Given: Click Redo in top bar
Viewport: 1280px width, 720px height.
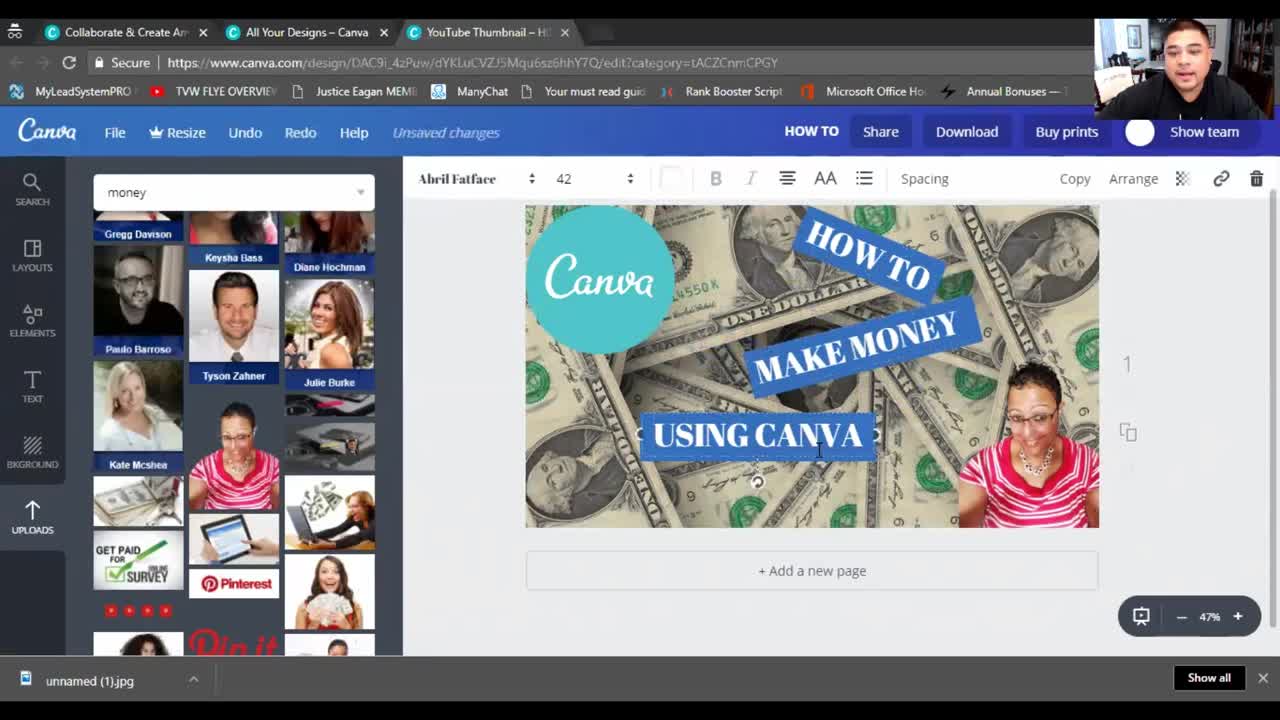Looking at the screenshot, I should [300, 132].
